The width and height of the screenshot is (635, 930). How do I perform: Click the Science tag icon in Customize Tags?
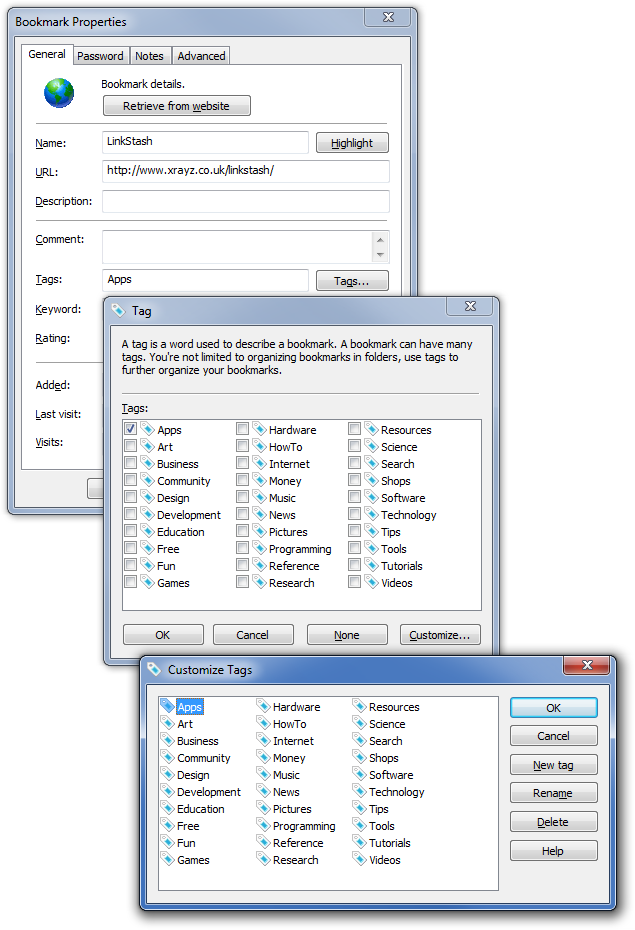pos(359,724)
